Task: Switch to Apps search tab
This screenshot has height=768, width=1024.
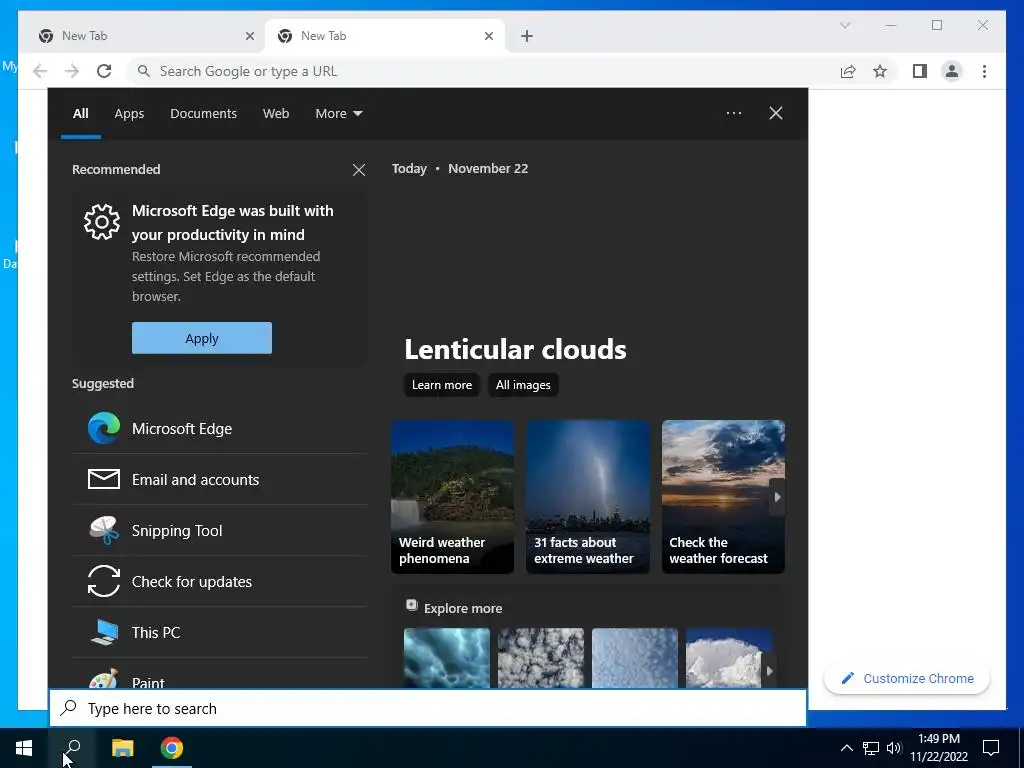Action: (129, 114)
